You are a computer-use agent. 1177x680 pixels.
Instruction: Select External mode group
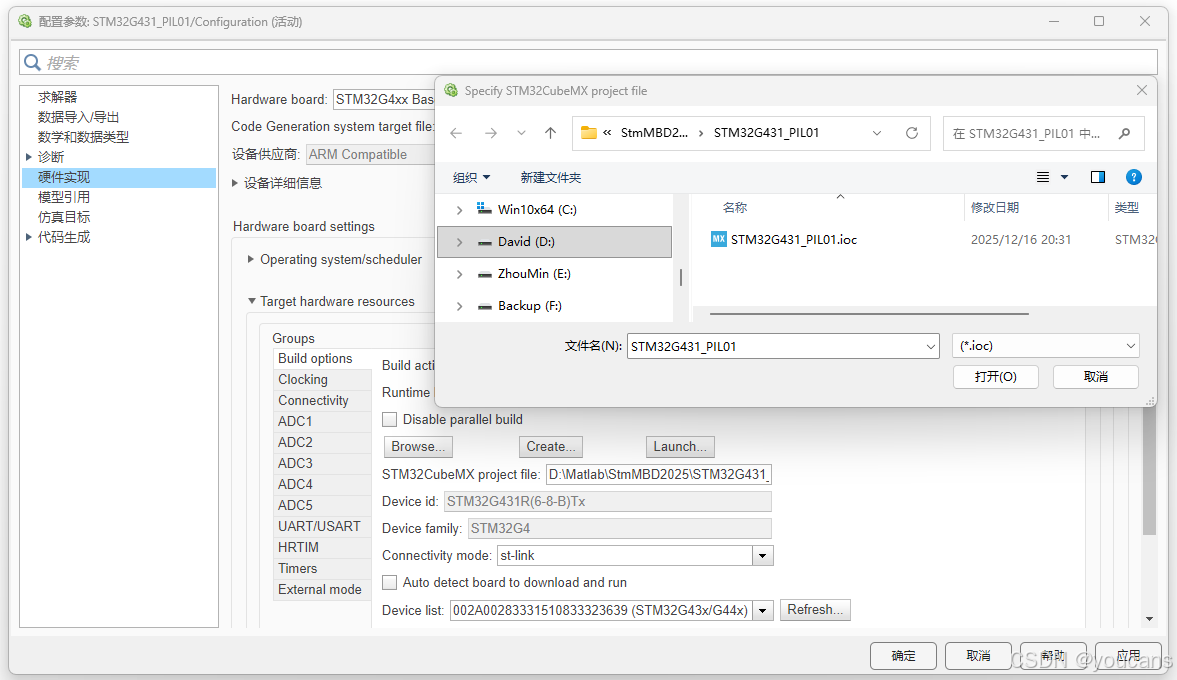click(323, 590)
